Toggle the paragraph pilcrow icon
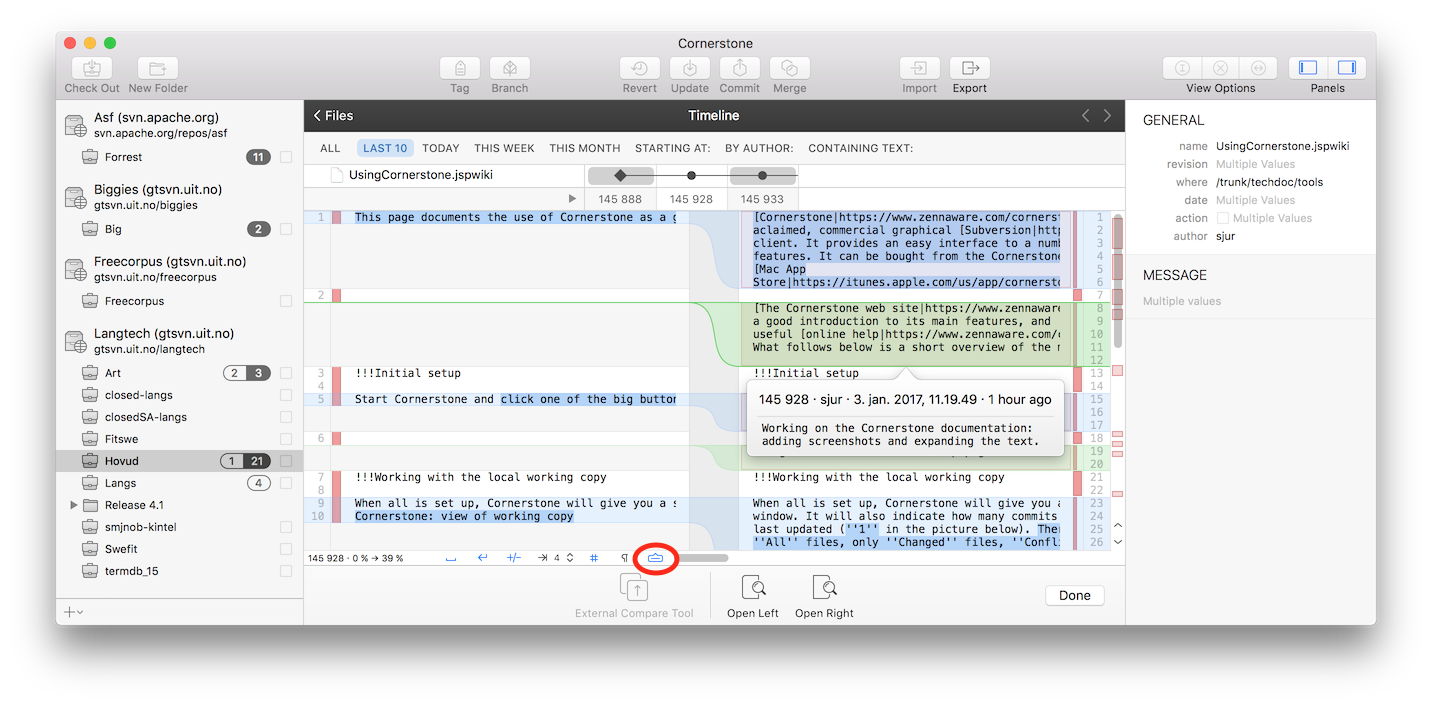 [x=625, y=558]
